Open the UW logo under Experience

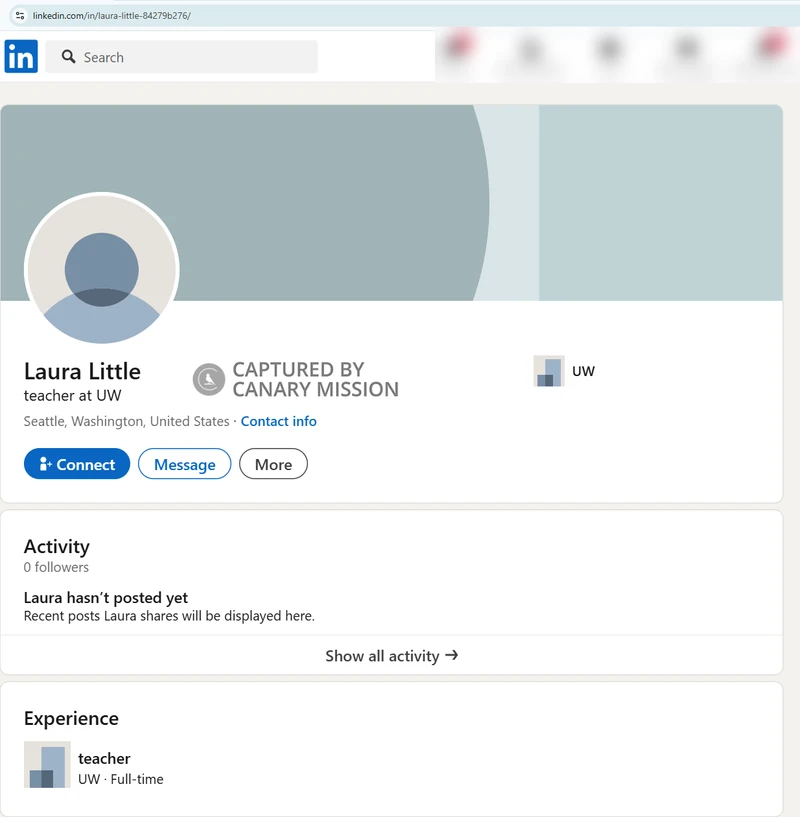(47, 764)
